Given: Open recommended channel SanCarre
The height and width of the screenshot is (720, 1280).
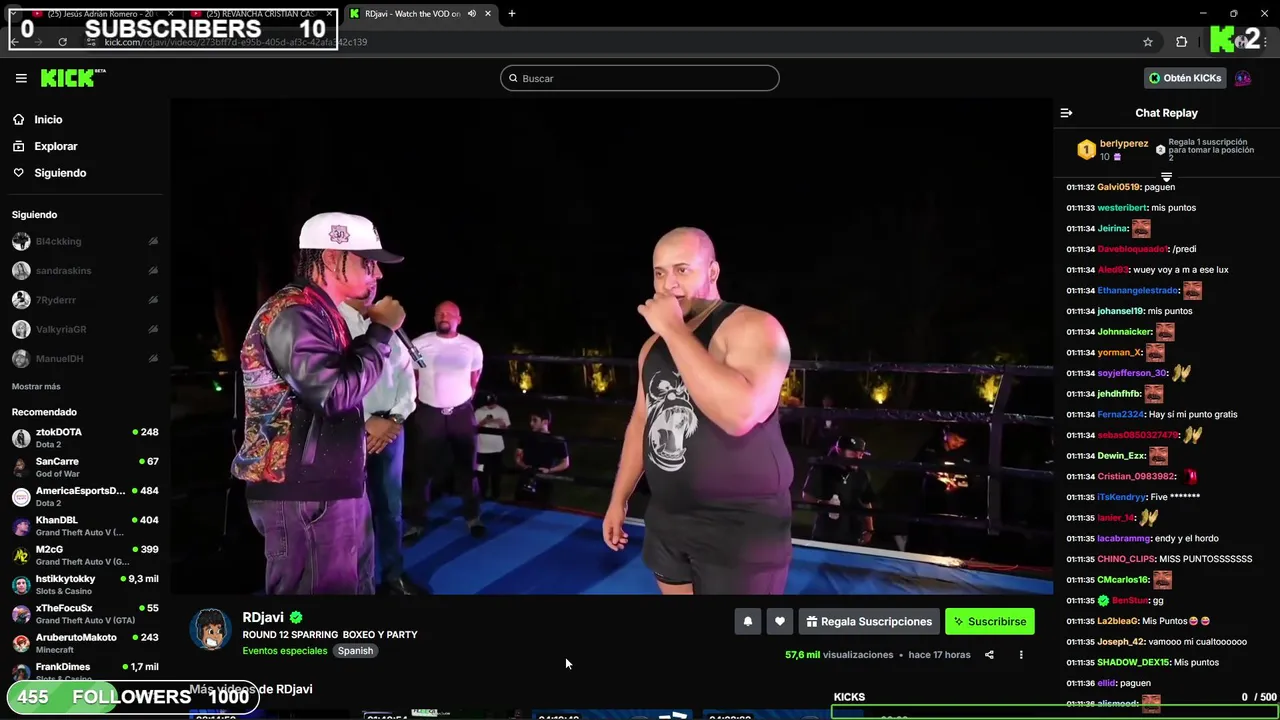Looking at the screenshot, I should point(85,467).
